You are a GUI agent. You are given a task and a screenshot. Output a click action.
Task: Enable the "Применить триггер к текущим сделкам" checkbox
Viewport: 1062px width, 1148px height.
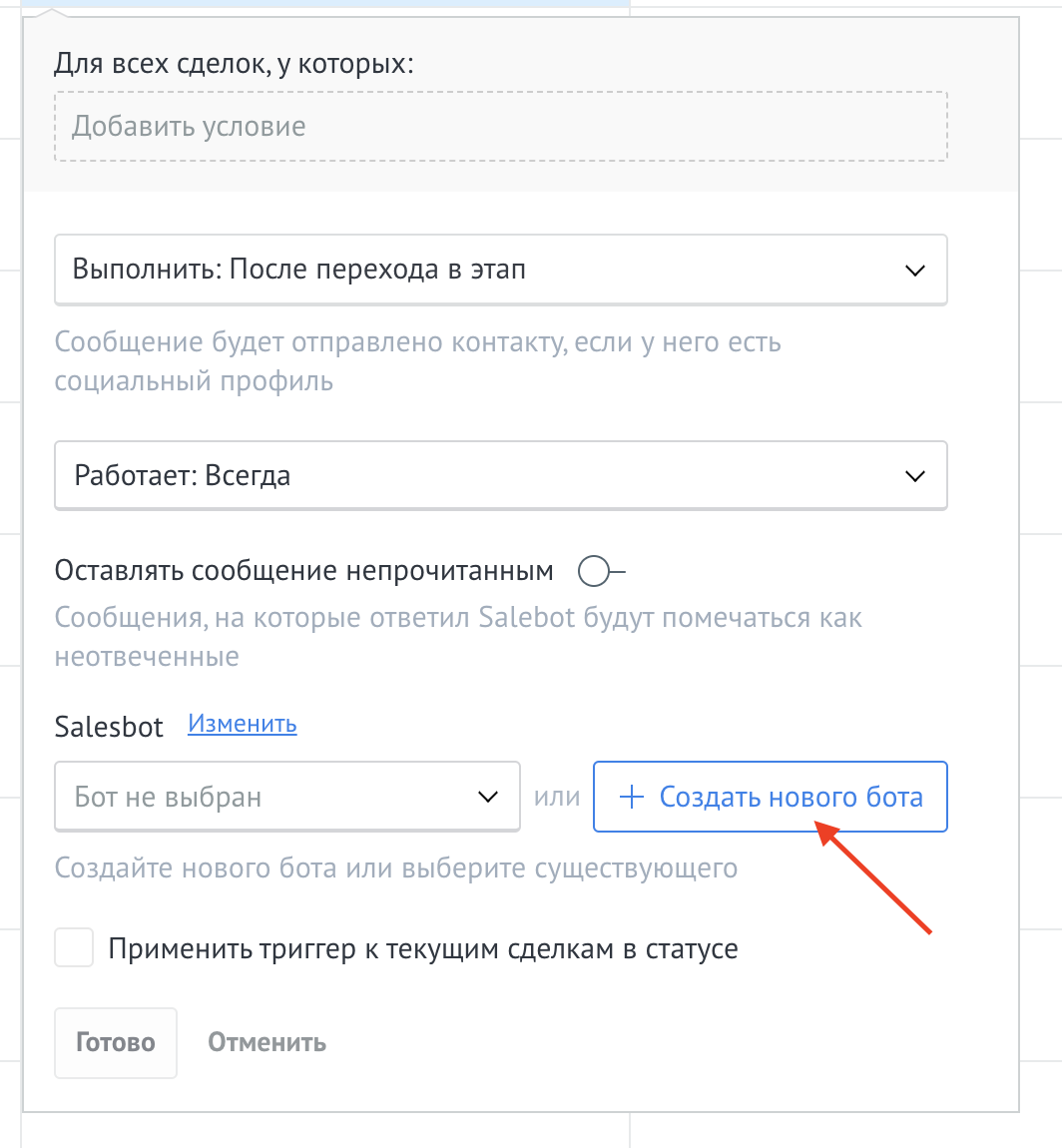tap(75, 948)
